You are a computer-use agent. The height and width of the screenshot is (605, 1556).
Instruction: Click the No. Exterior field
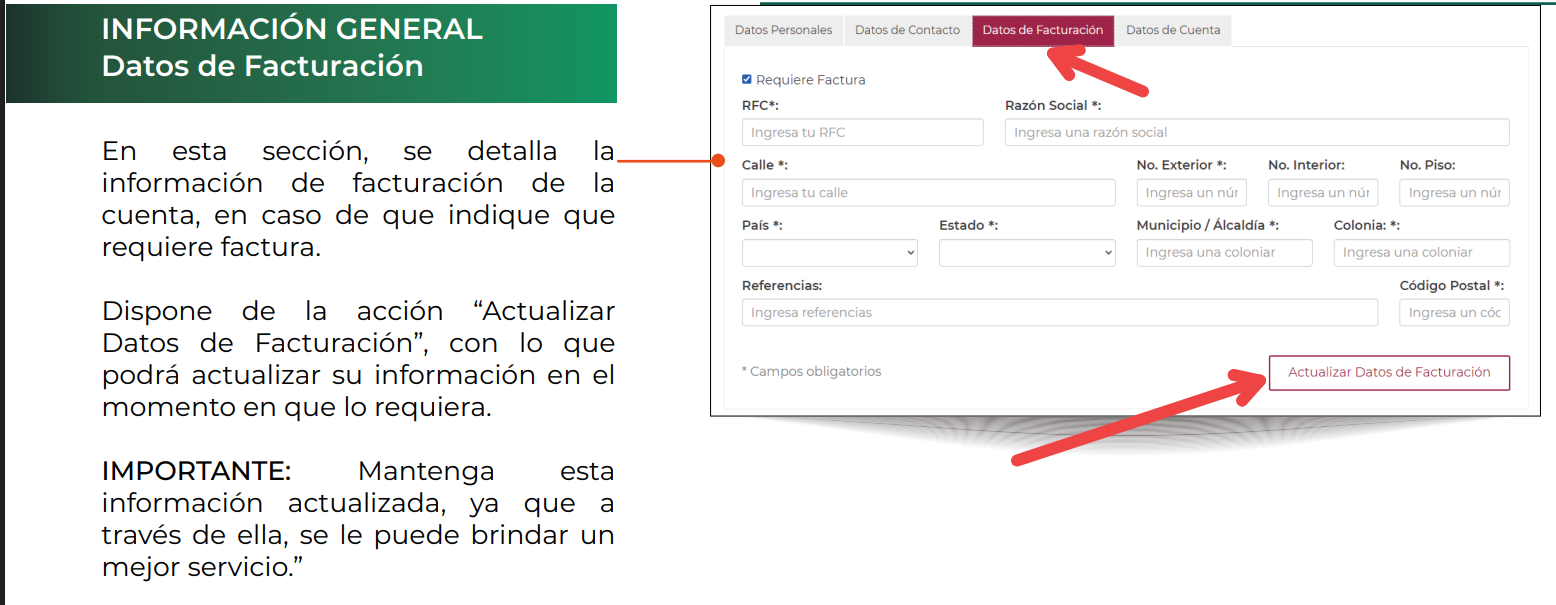pyautogui.click(x=1192, y=193)
